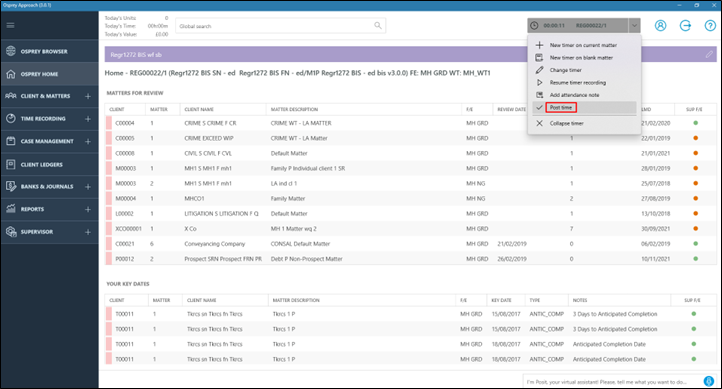Click status dot on P00012 row
Image resolution: width=722 pixels, height=389 pixels.
[x=695, y=259]
